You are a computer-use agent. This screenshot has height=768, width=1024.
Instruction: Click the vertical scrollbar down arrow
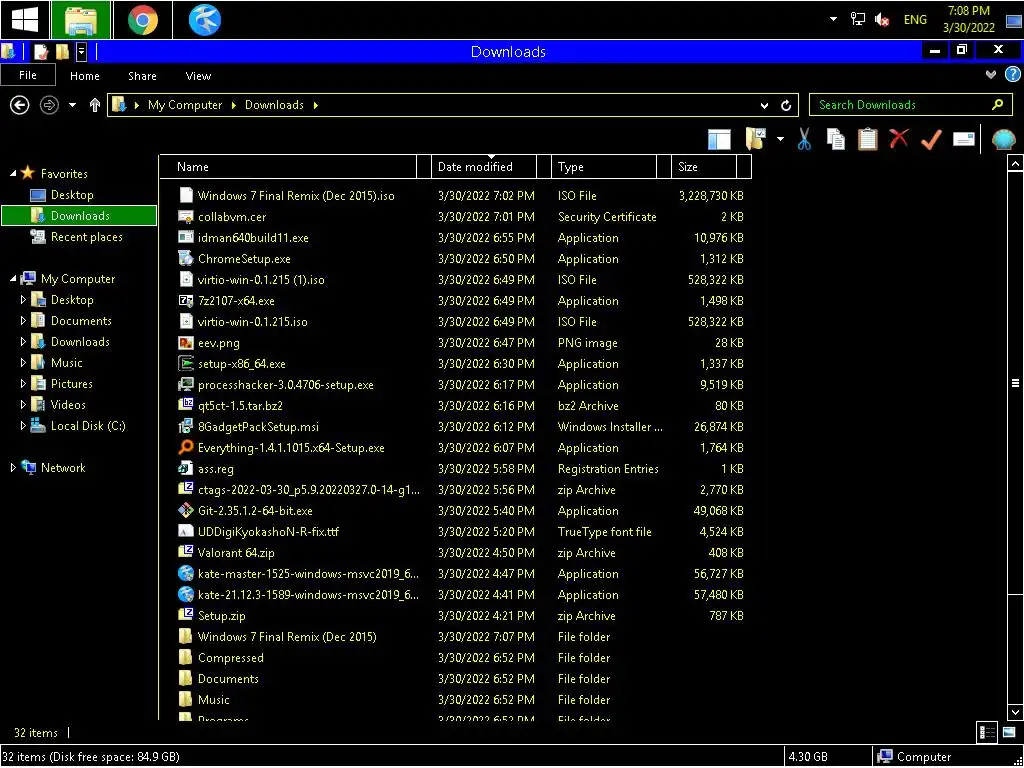coord(1015,711)
